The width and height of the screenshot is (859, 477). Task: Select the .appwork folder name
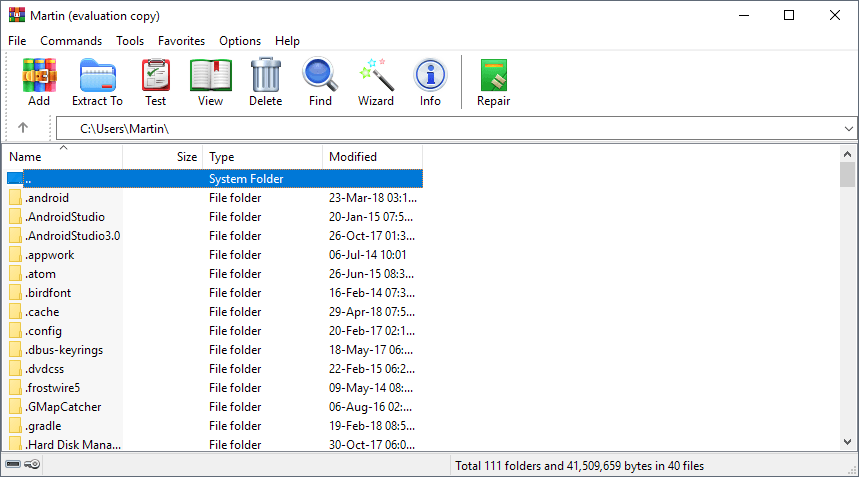pos(49,255)
